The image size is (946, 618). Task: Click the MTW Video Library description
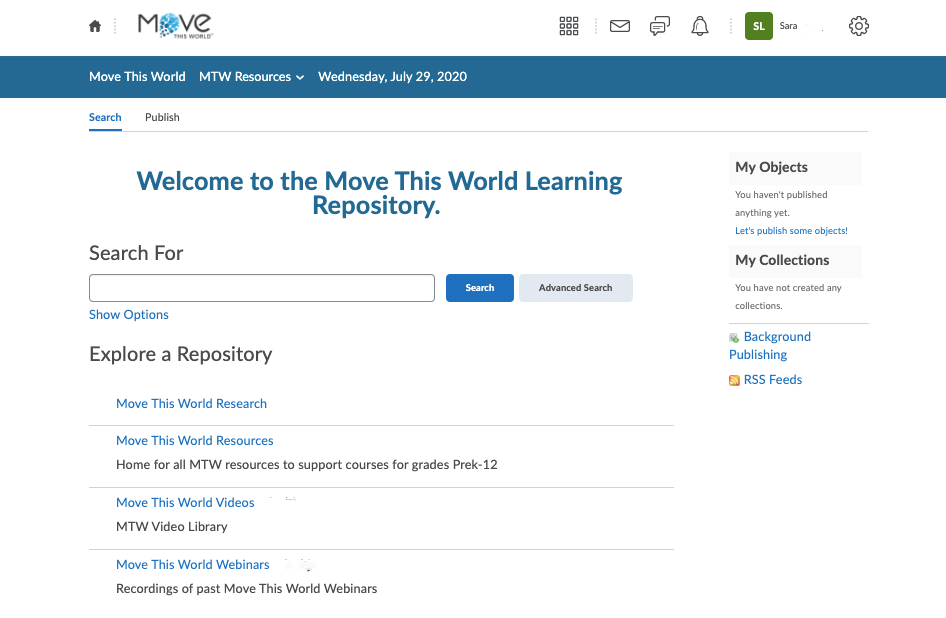point(172,527)
